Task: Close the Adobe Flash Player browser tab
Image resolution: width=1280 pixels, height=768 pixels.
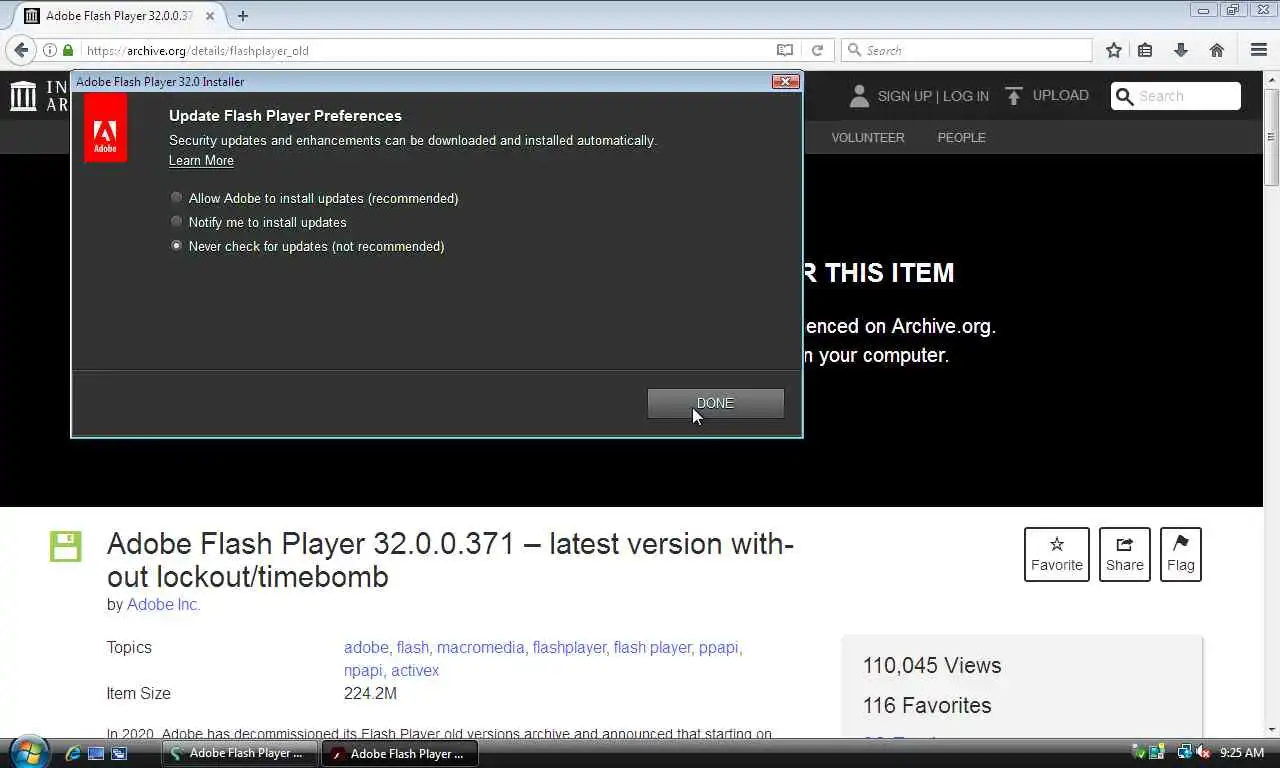Action: pos(210,16)
